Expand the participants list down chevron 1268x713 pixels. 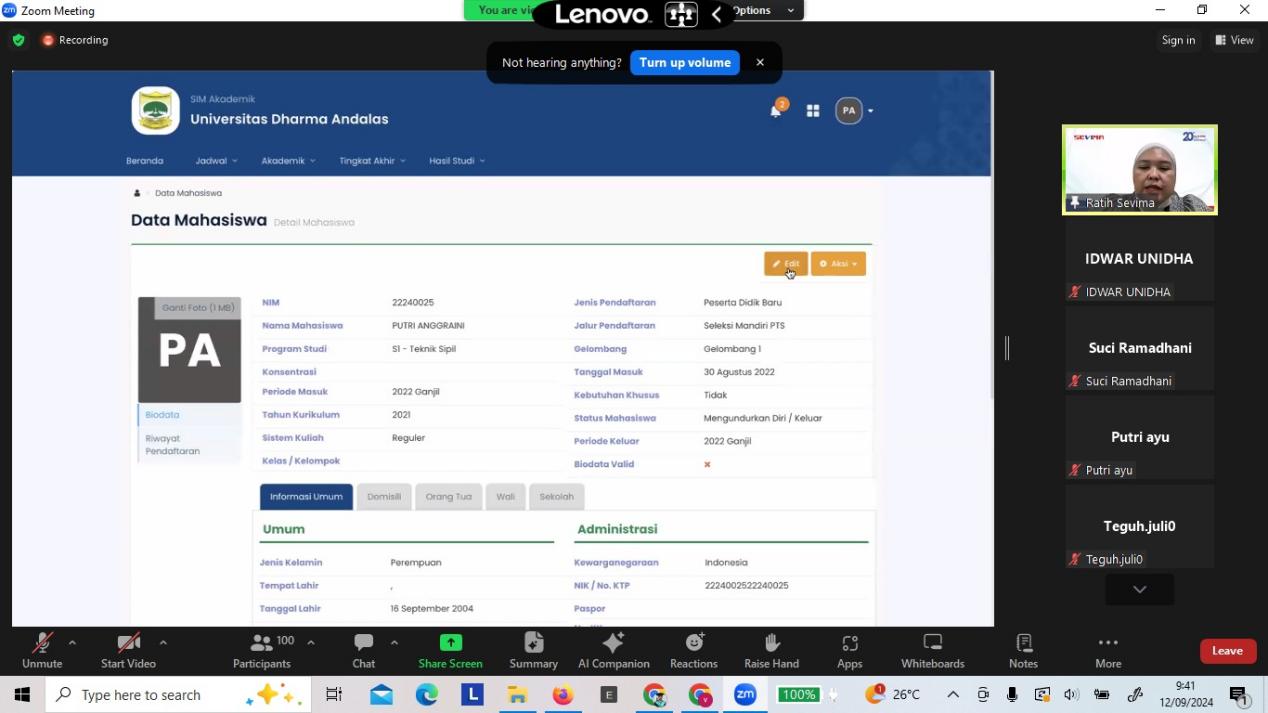(1139, 590)
